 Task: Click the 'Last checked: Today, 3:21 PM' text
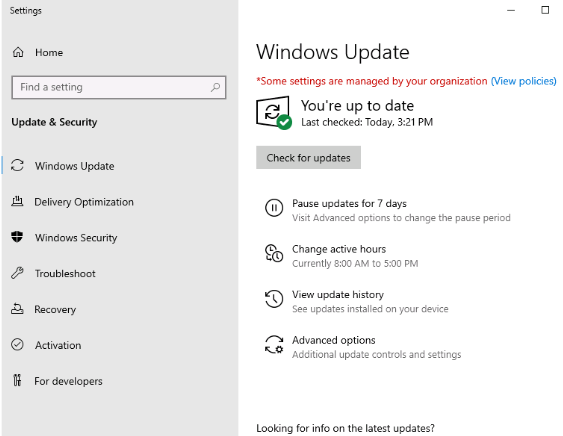tap(367, 122)
